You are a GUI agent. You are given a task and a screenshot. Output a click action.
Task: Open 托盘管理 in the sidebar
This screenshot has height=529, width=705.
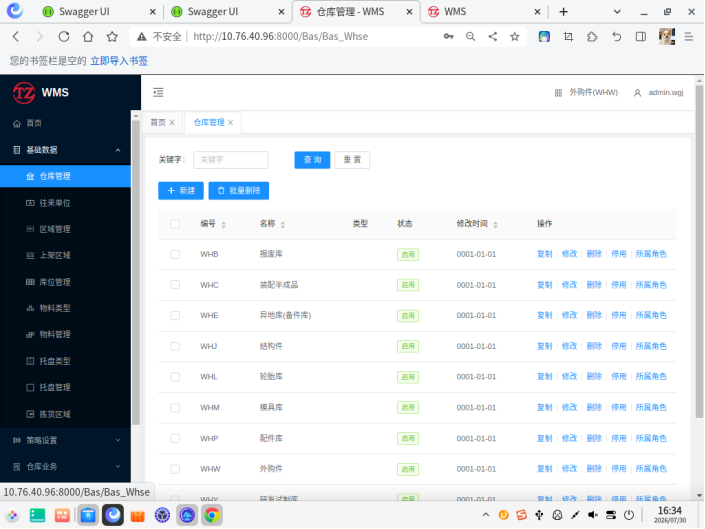65,387
